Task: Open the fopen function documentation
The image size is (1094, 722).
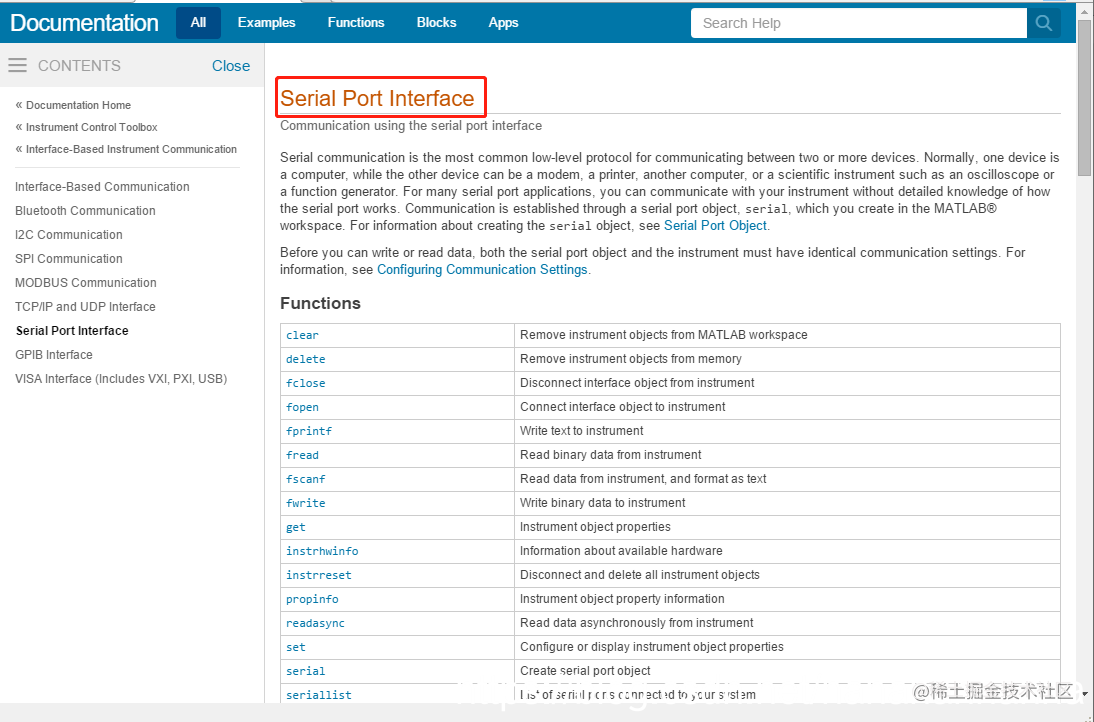Action: point(302,407)
